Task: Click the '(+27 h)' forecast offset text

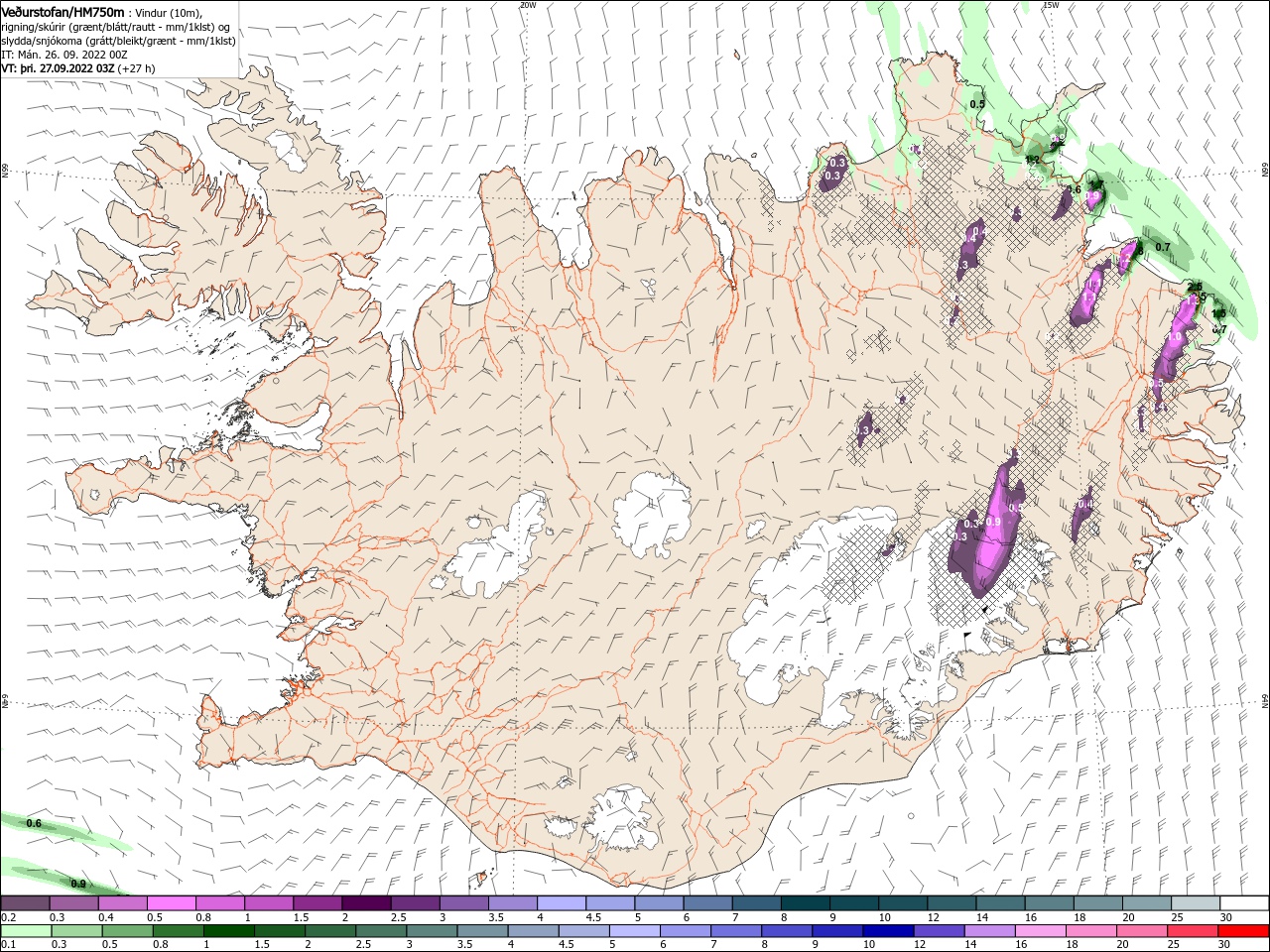Action: (x=137, y=68)
